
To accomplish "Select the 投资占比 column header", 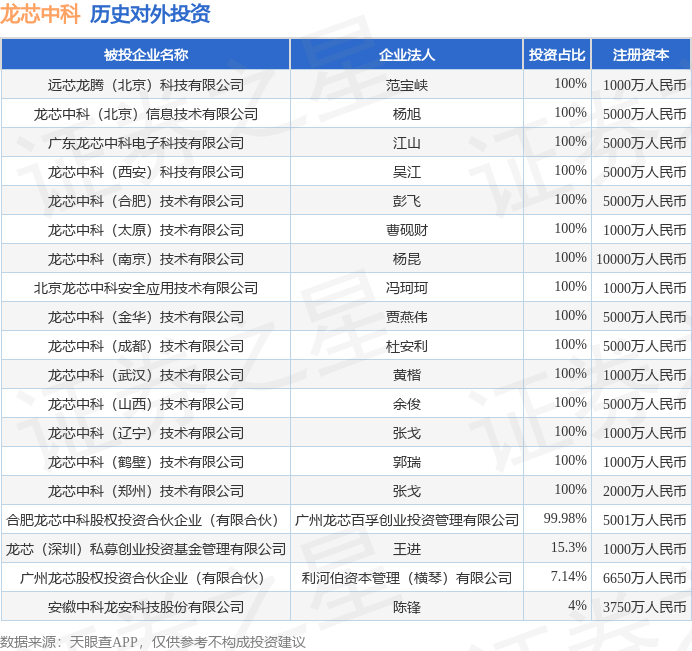I will (557, 55).
